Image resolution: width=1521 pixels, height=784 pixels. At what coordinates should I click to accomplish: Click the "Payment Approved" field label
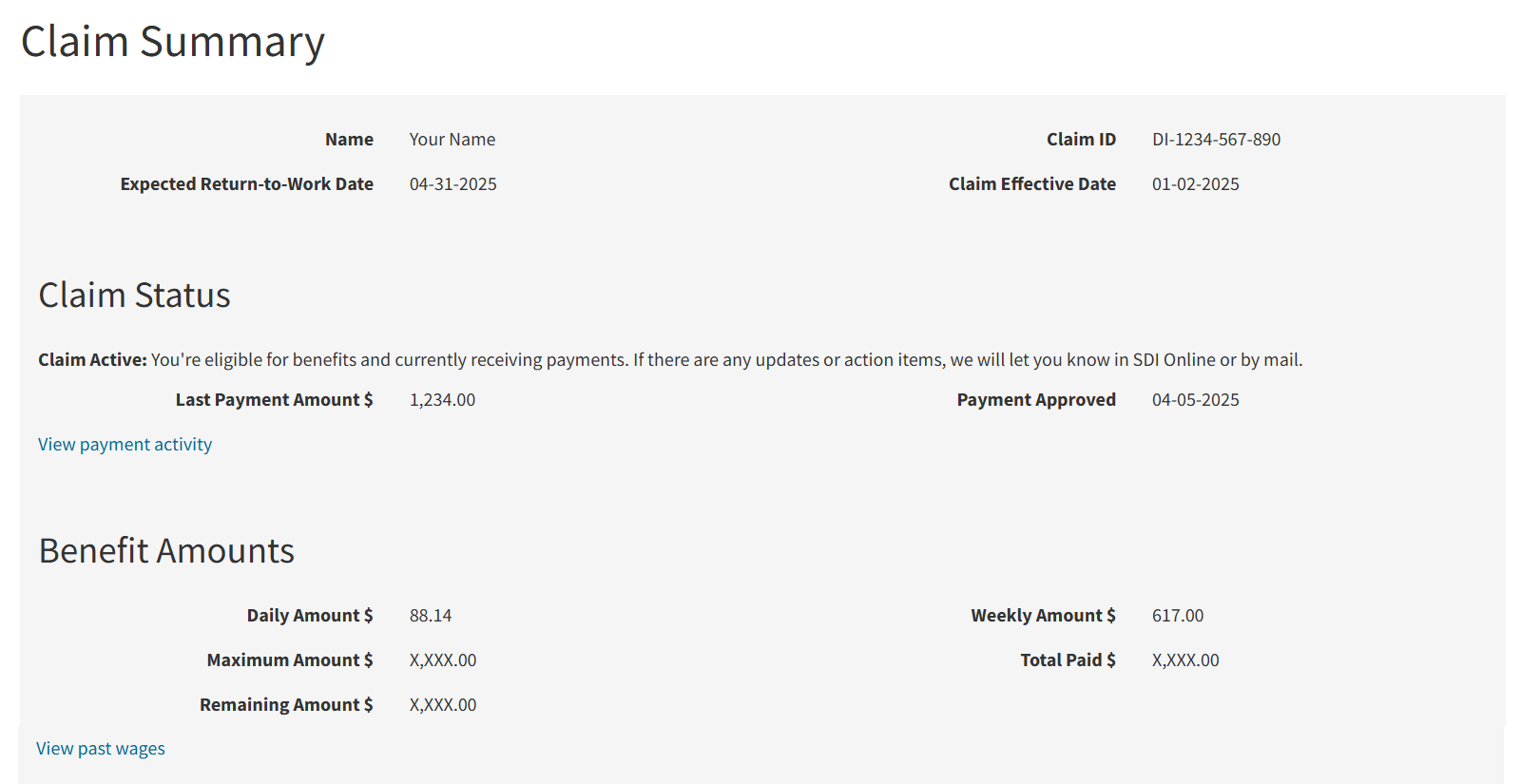tap(1036, 400)
